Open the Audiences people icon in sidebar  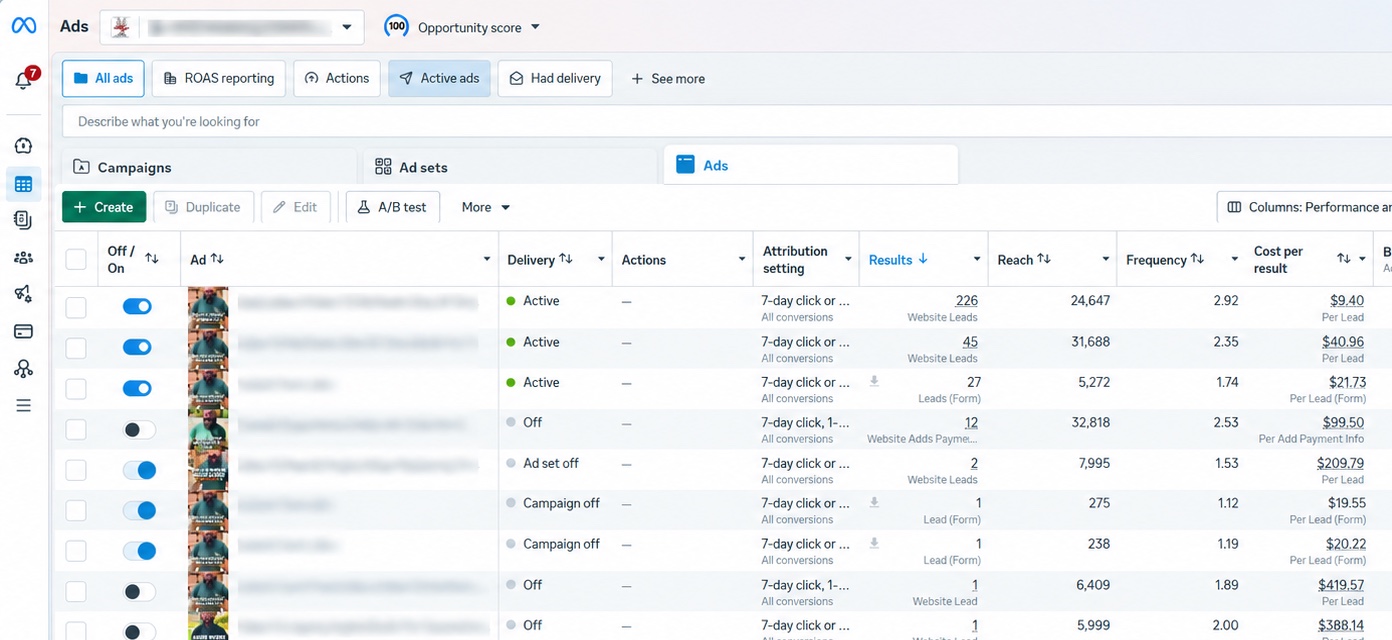[x=24, y=257]
